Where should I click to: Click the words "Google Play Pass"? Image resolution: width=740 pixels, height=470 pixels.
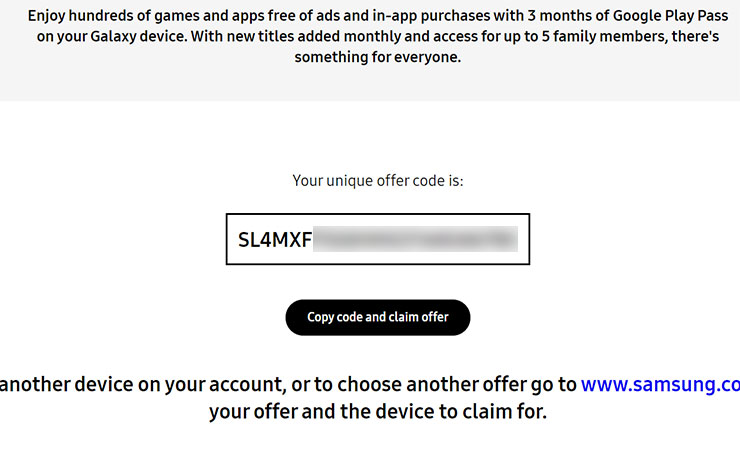point(655,18)
